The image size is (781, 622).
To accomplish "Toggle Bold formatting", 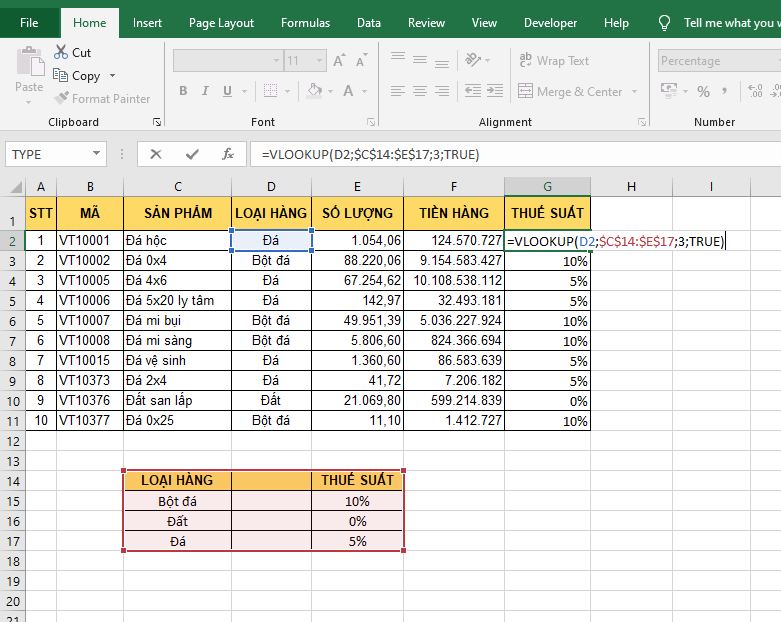I will click(183, 91).
